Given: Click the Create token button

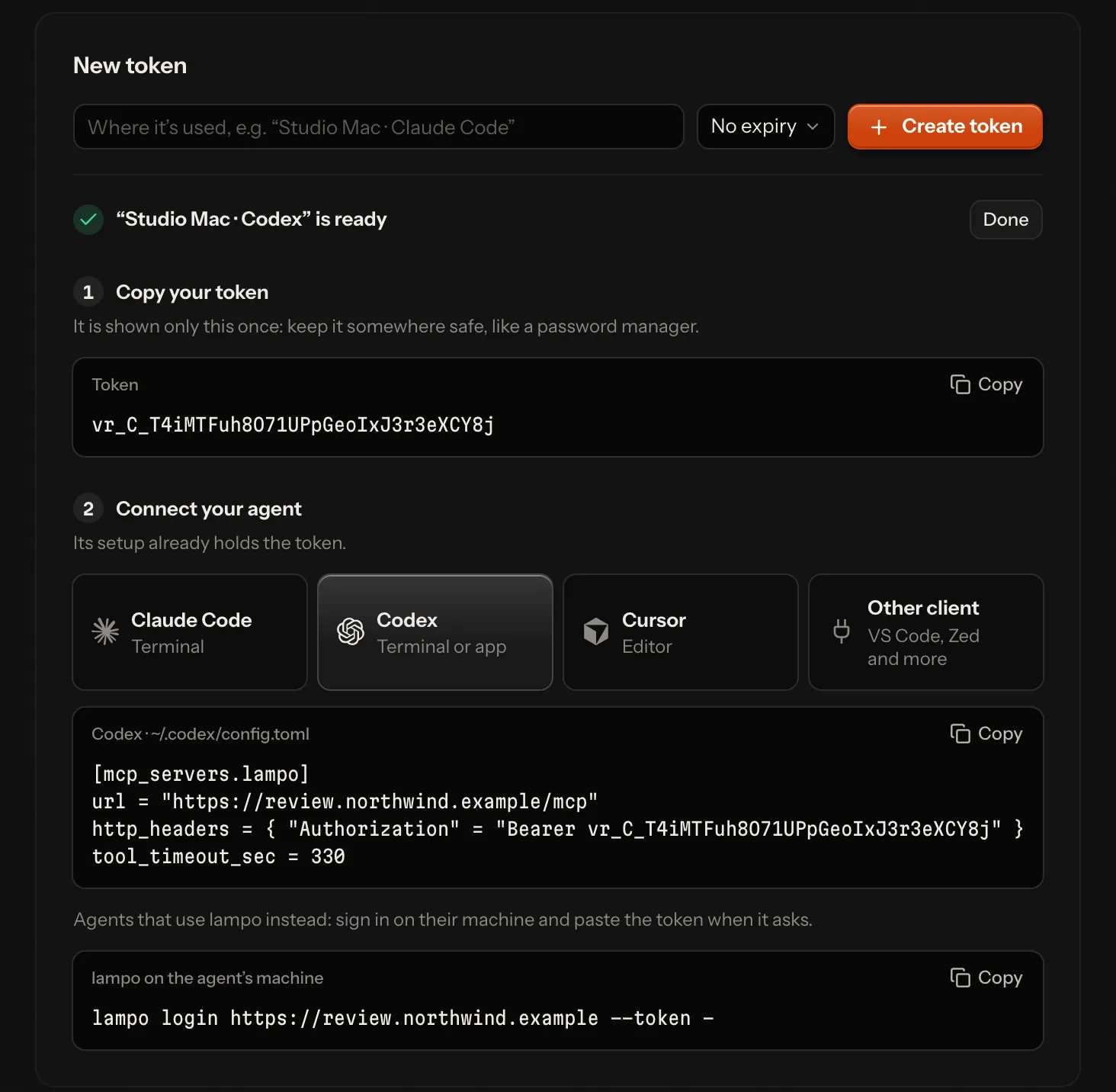Looking at the screenshot, I should click(x=945, y=127).
